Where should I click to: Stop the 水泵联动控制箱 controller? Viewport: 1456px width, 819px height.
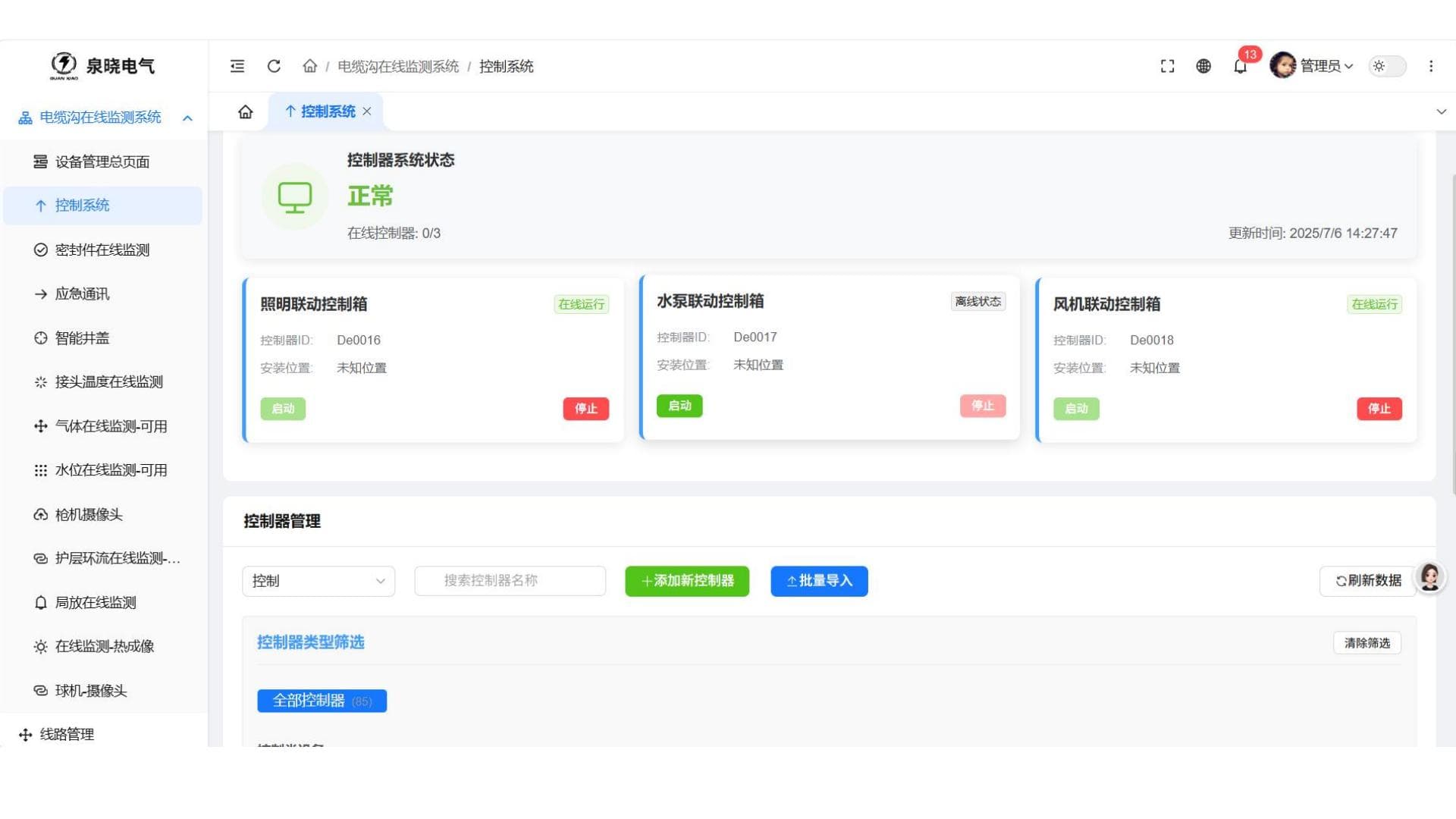983,406
